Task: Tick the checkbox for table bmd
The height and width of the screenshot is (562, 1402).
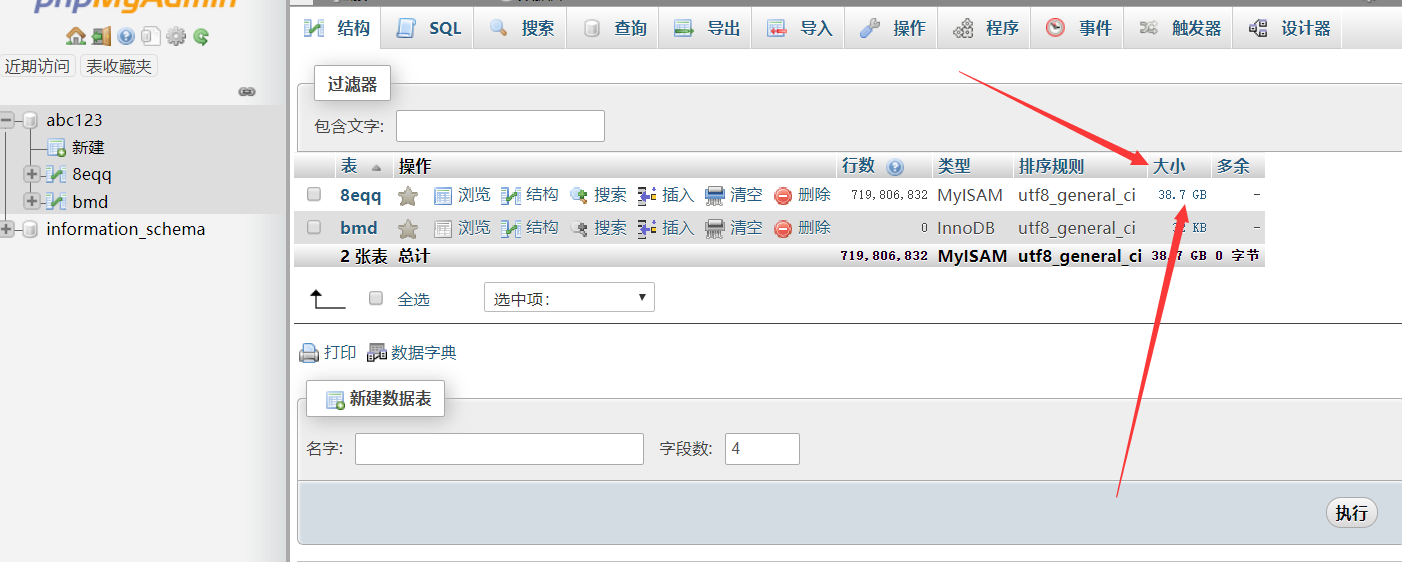Action: (x=314, y=227)
